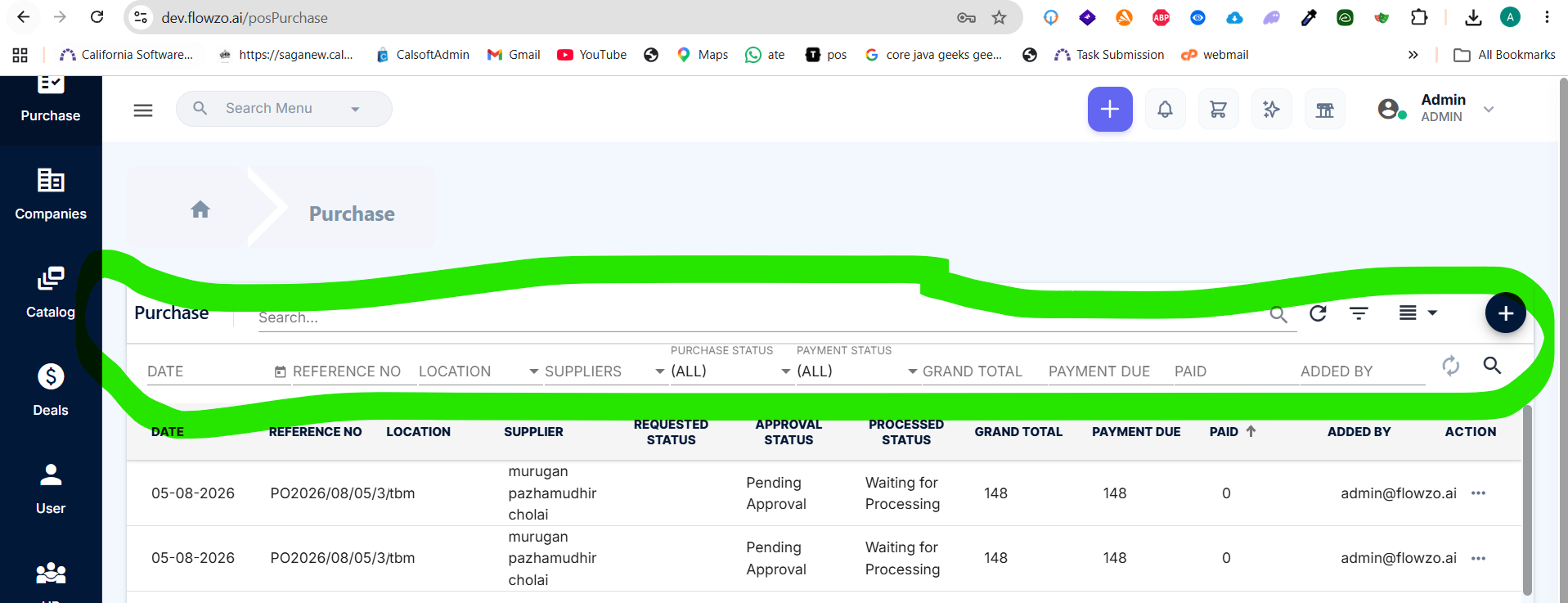Show more bookmarks with the chevron

coord(1413,55)
